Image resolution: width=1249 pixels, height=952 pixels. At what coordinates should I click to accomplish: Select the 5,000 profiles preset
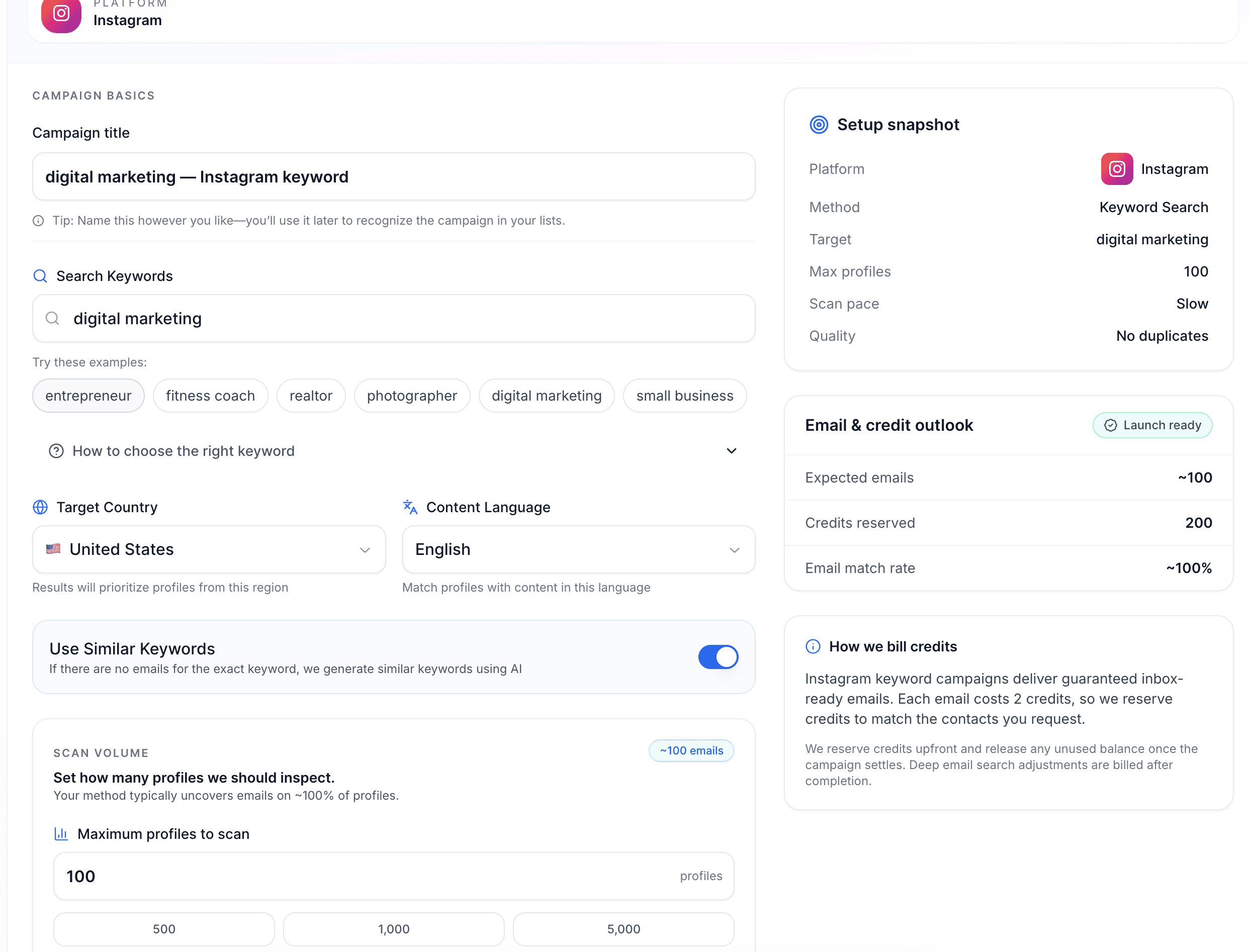click(x=623, y=929)
